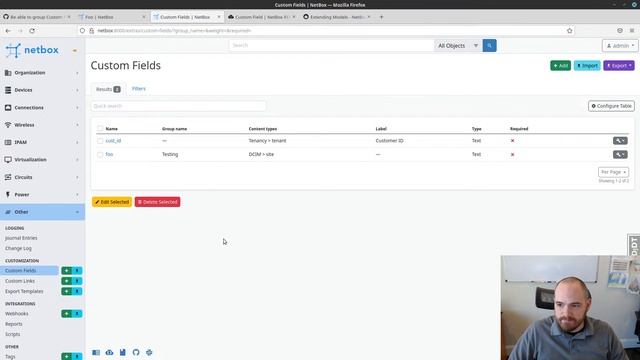Expand the Wireless menu section
The width and height of the screenshot is (640, 360).
(42, 125)
